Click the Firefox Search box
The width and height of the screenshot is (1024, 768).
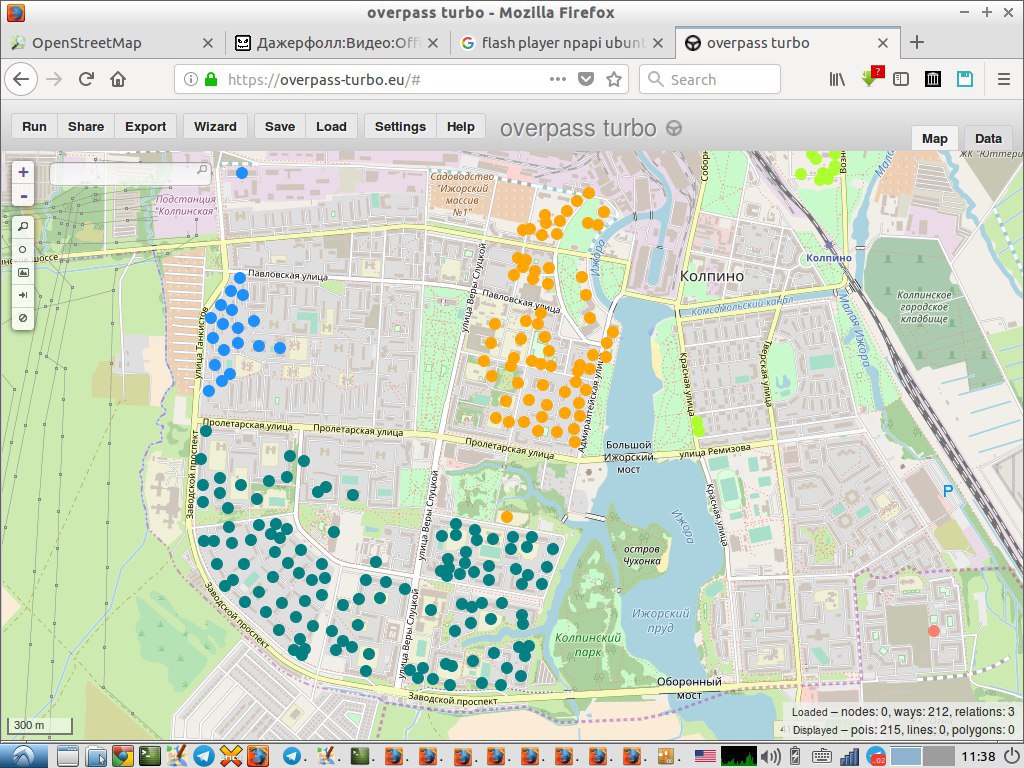[x=710, y=80]
